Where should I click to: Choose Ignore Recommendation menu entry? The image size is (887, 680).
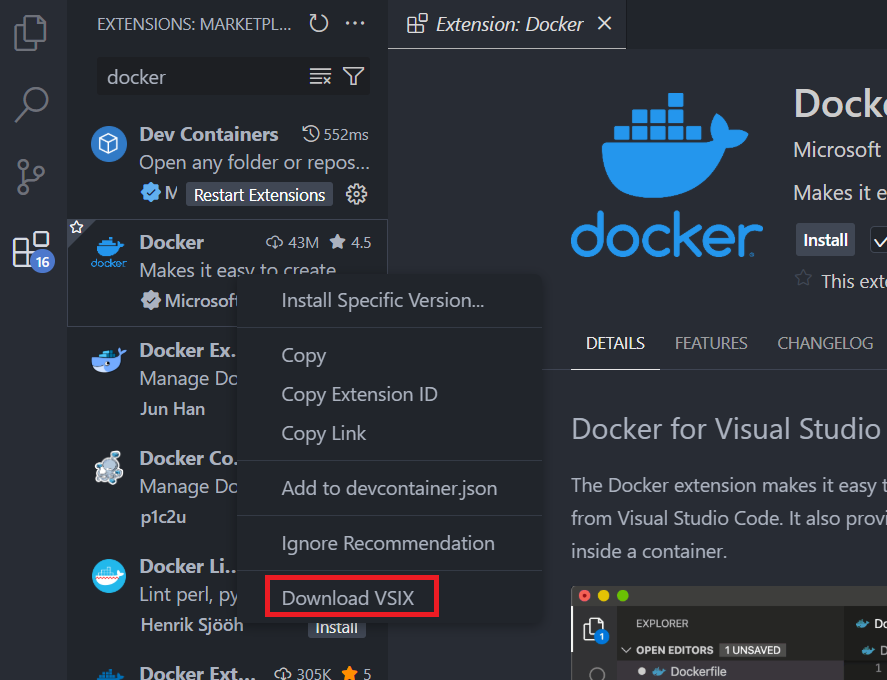[389, 543]
